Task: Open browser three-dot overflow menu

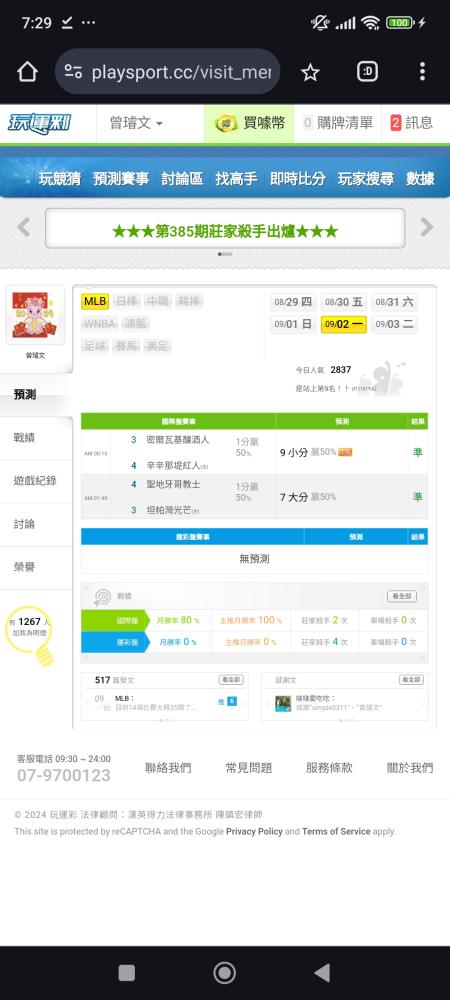Action: (422, 71)
